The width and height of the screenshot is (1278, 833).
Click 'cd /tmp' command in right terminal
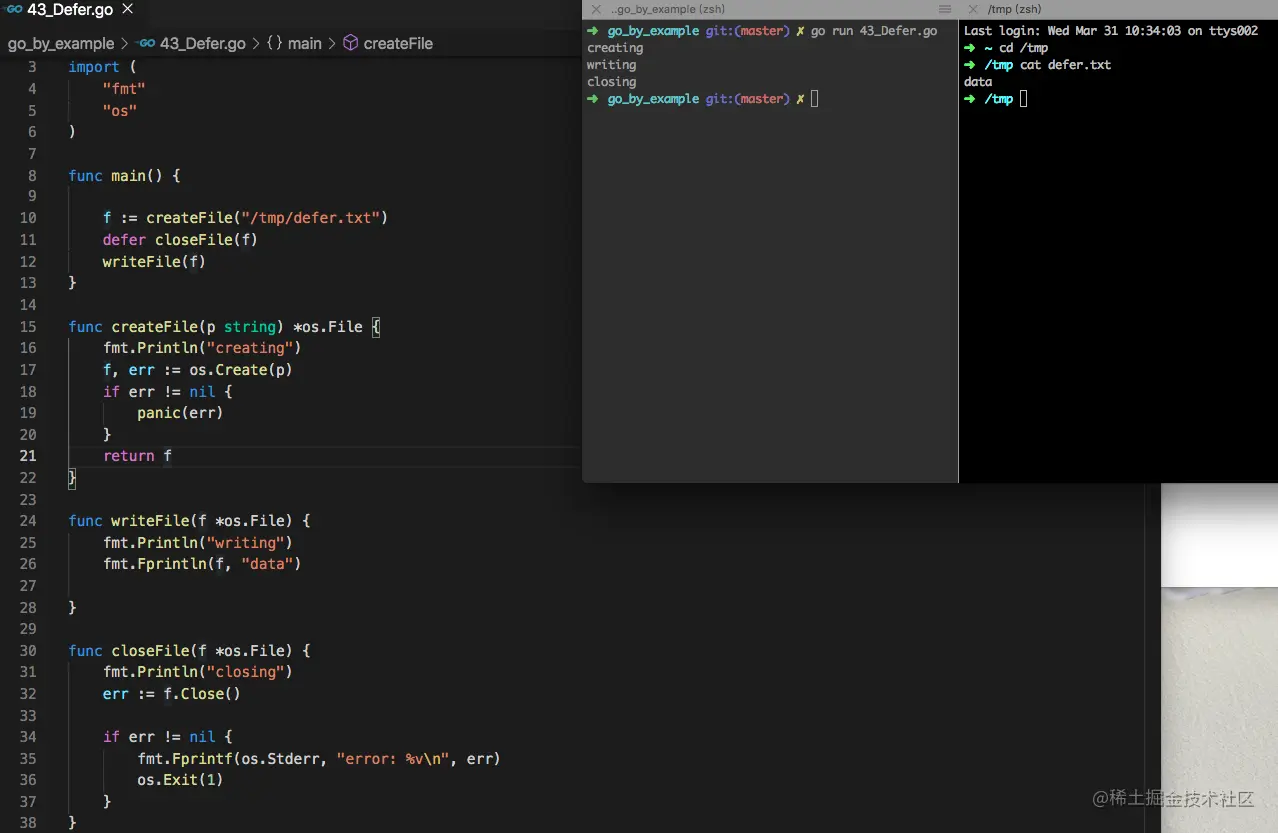coord(1024,48)
